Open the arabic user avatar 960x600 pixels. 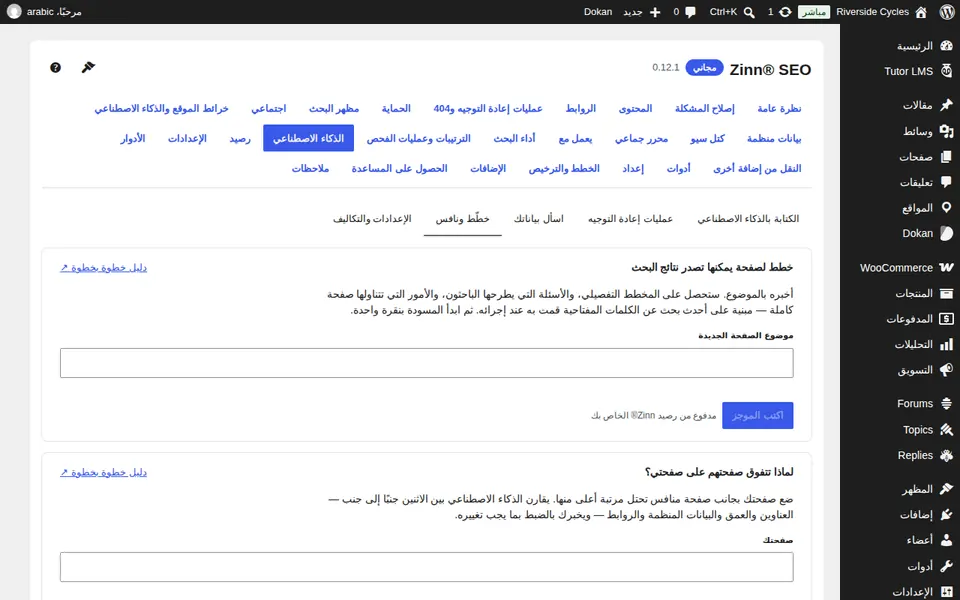pos(13,12)
